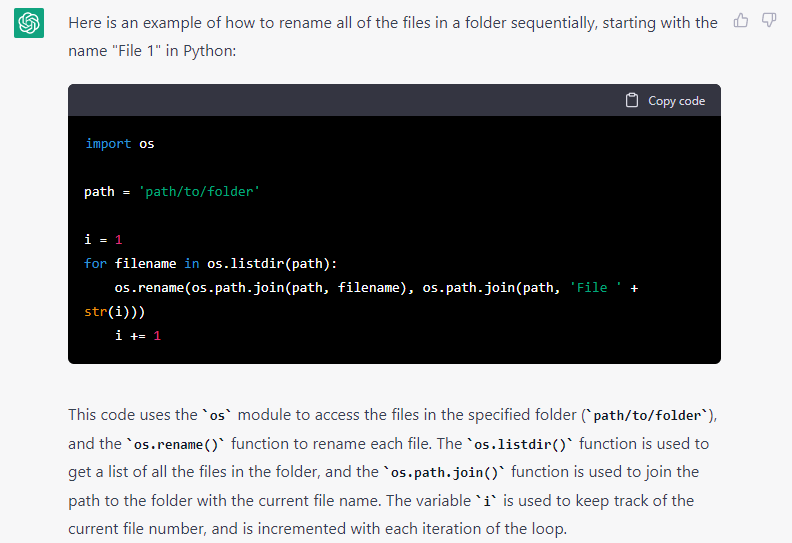792x543 pixels.
Task: Click the 'i += 1' increment line
Action: (x=138, y=336)
